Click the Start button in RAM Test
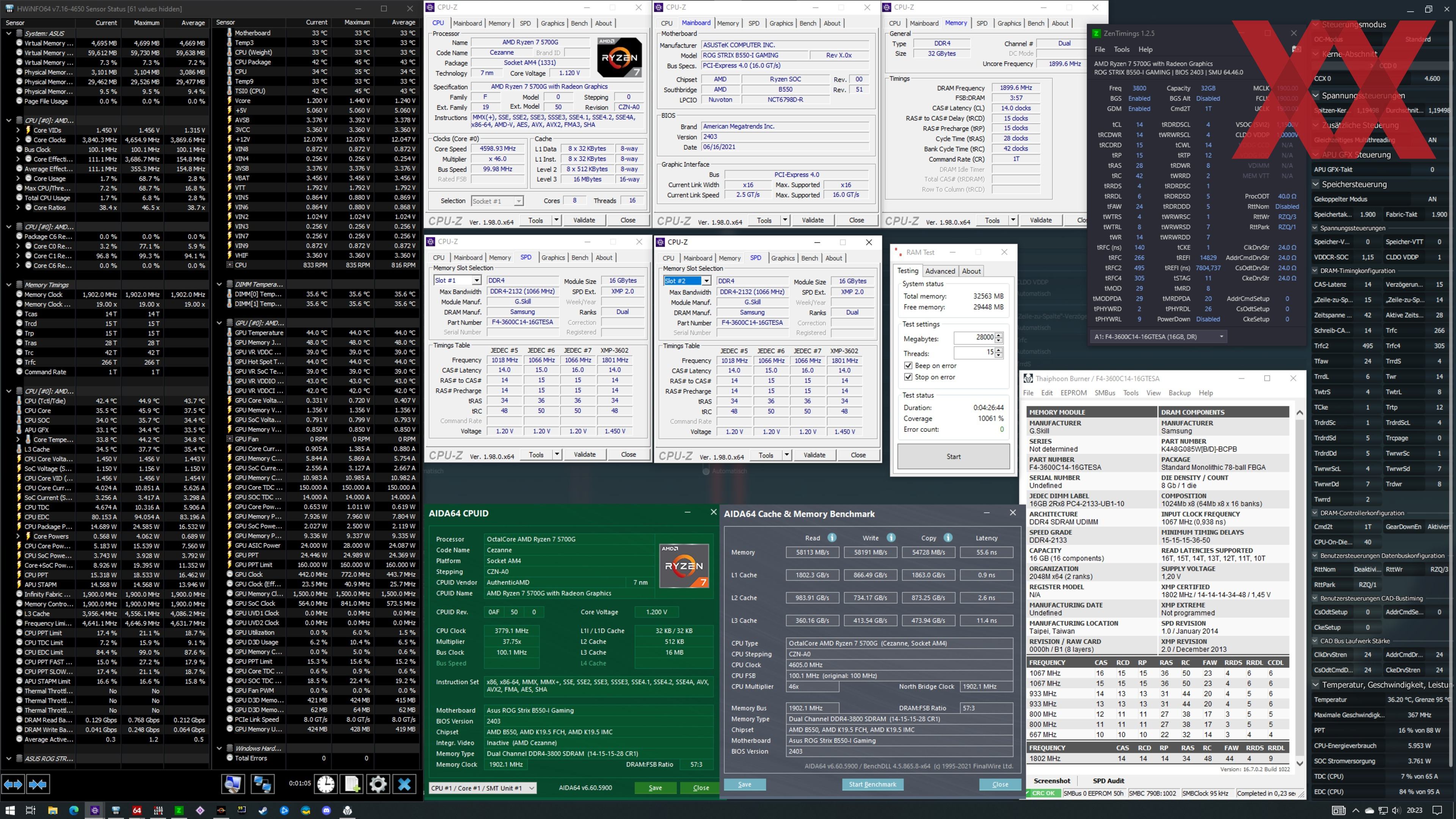Screen dimensions: 1456x819 tap(954, 457)
